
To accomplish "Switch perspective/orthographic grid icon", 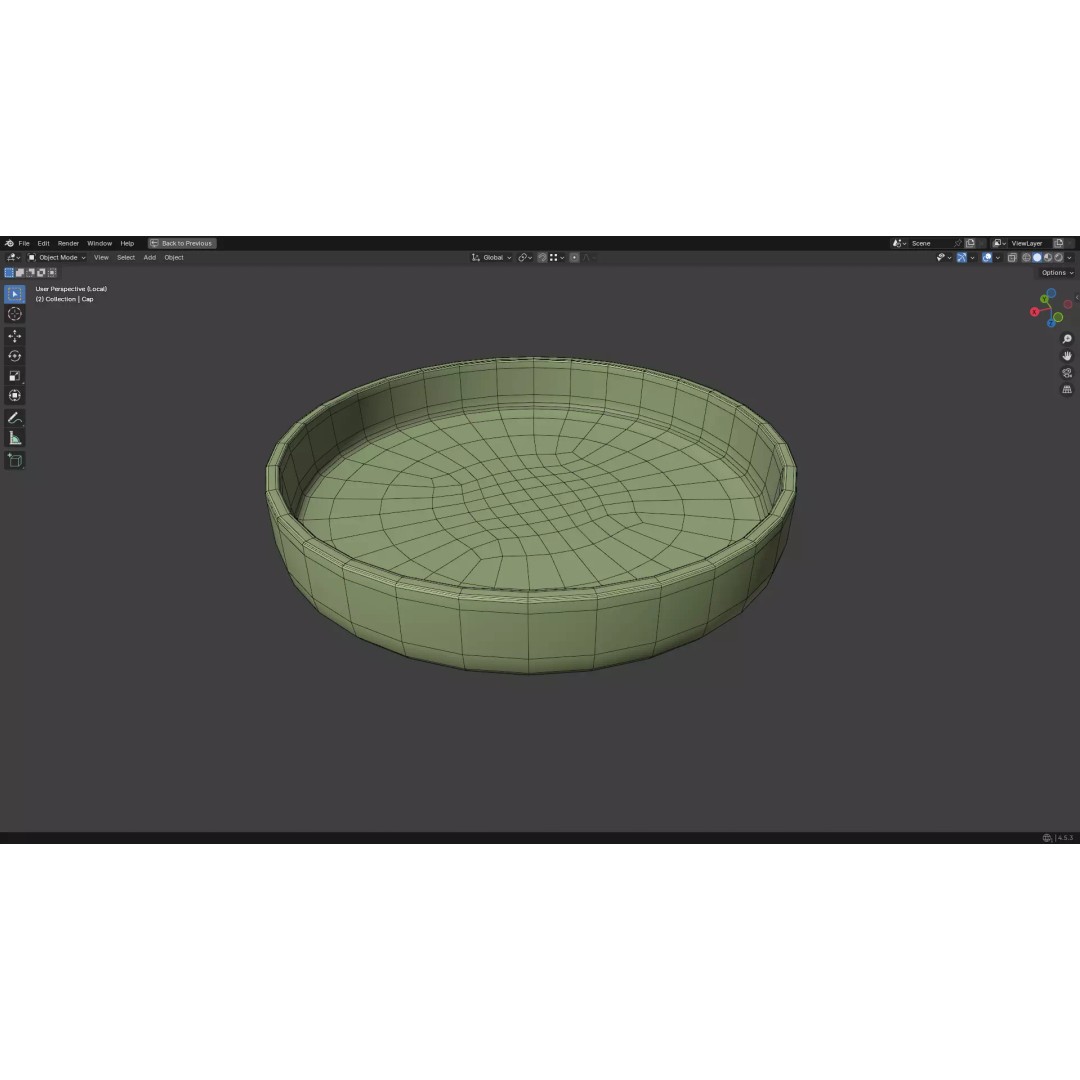I will (1067, 390).
